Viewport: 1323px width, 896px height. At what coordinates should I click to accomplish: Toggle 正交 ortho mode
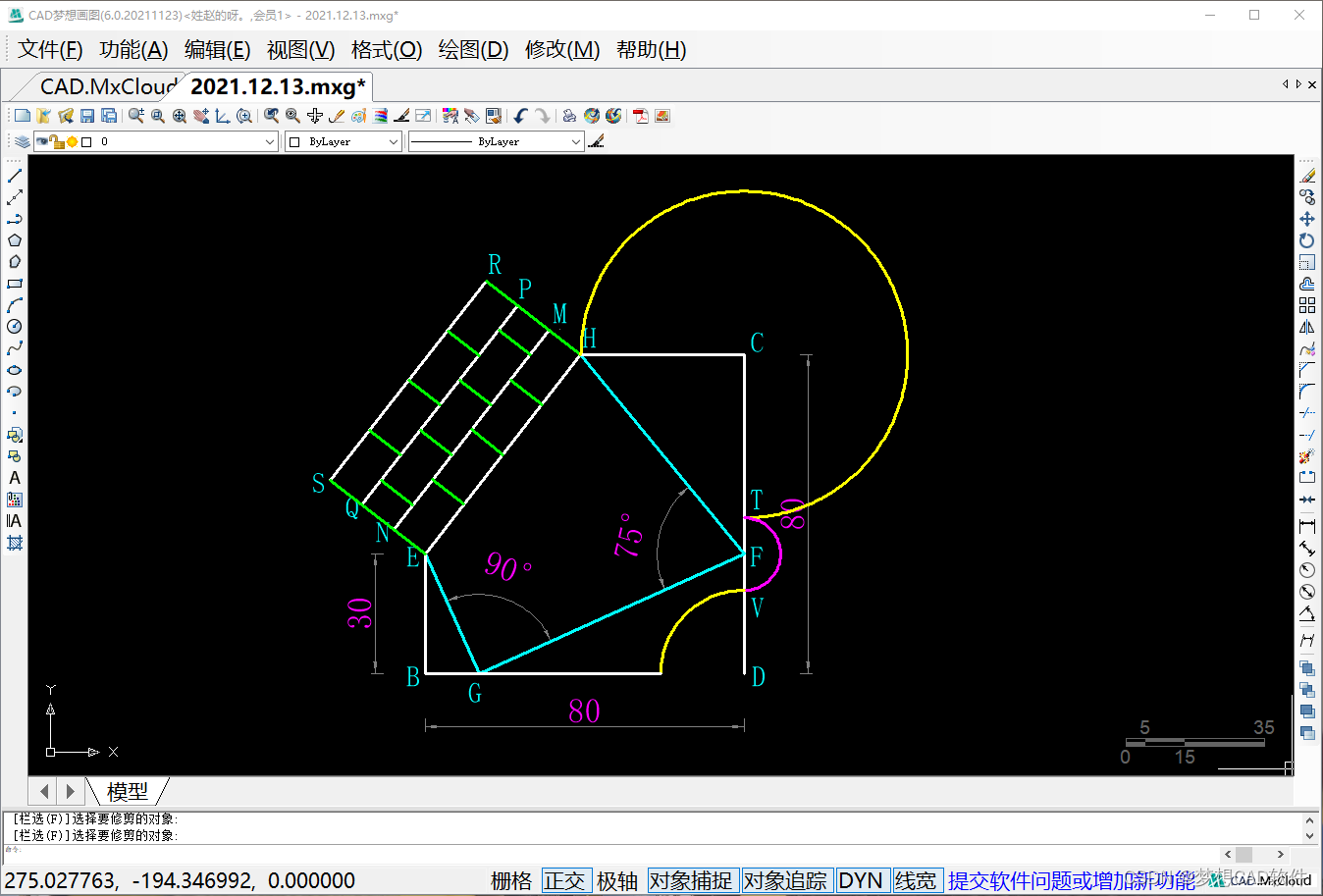click(x=564, y=880)
